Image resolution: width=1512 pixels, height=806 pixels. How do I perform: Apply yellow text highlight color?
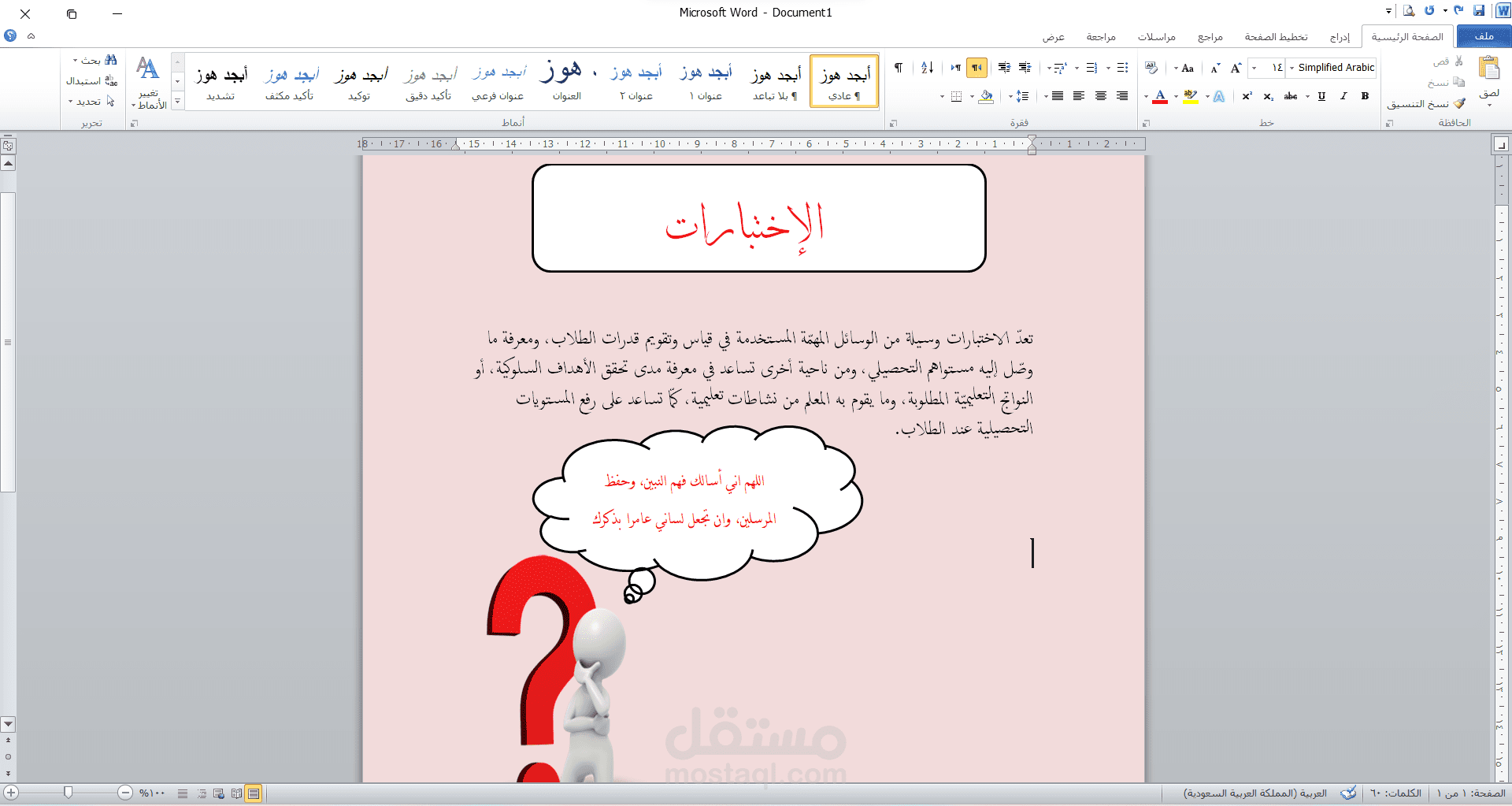point(1191,96)
